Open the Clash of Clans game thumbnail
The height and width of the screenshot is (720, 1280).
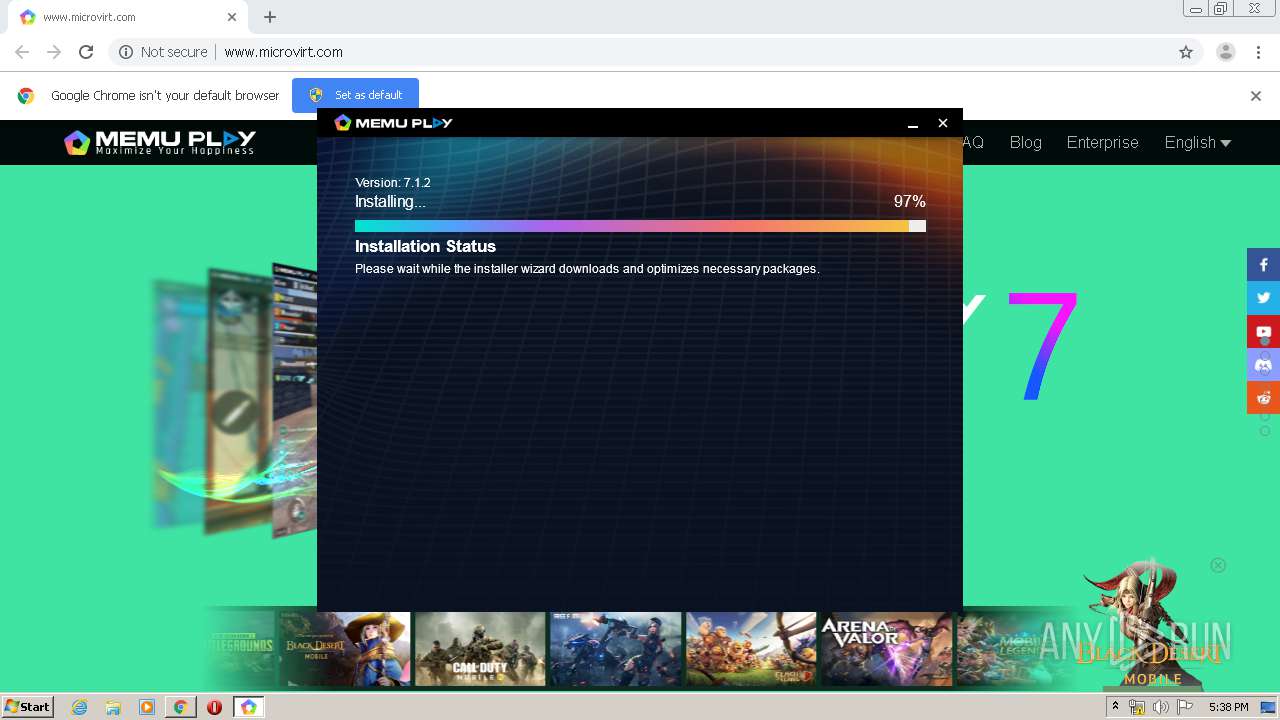(751, 649)
